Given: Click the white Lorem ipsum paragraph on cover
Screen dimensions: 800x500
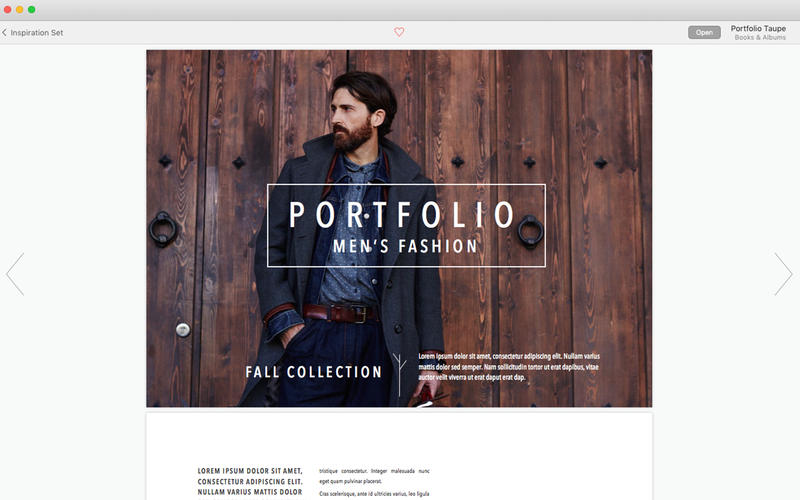Looking at the screenshot, I should click(509, 367).
